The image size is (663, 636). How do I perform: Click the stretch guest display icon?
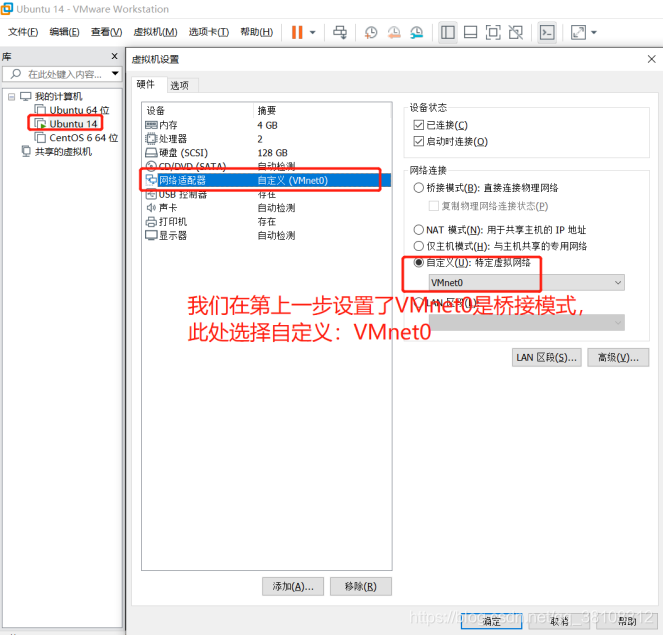point(578,32)
